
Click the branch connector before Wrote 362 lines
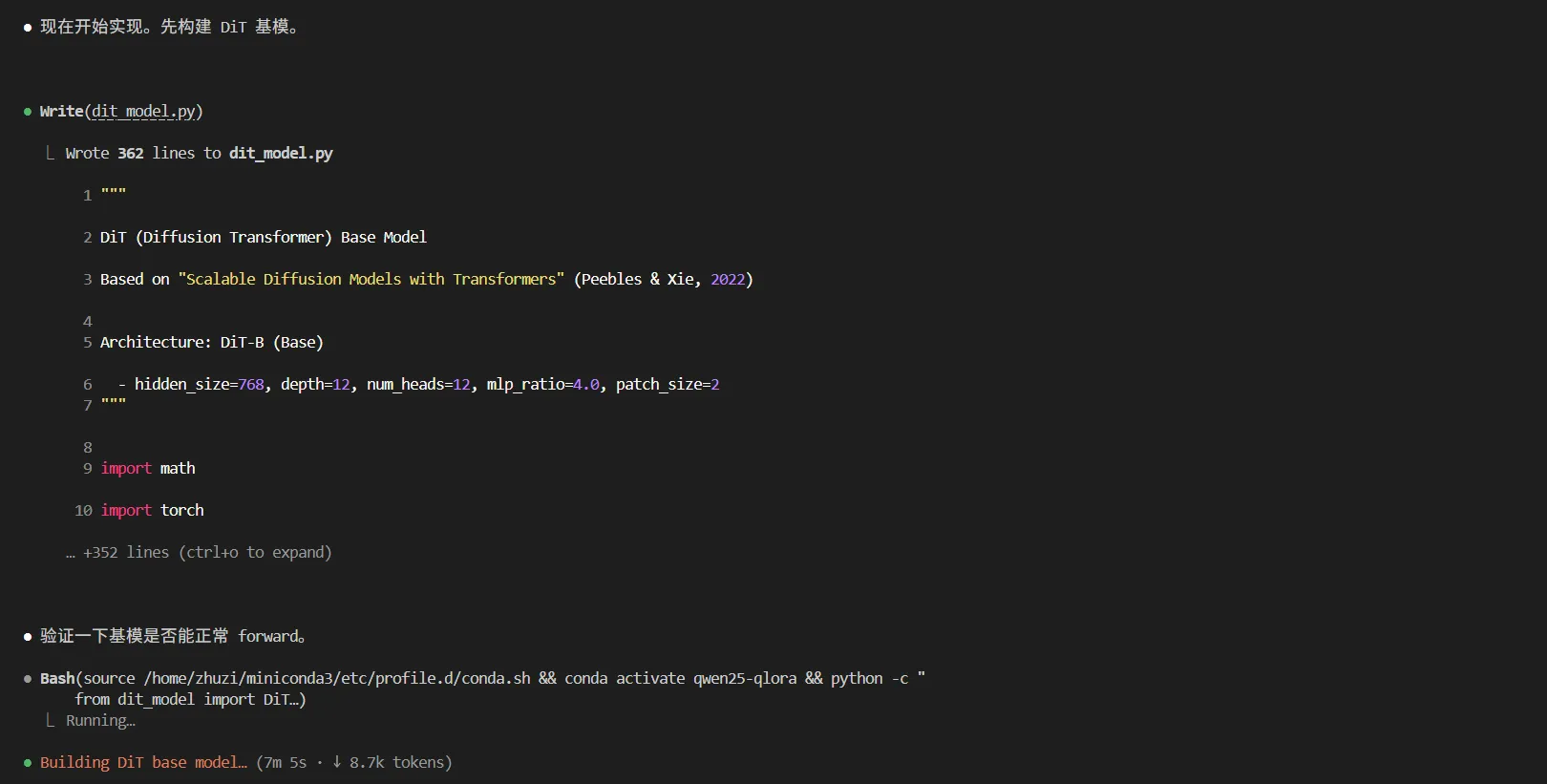[x=50, y=153]
